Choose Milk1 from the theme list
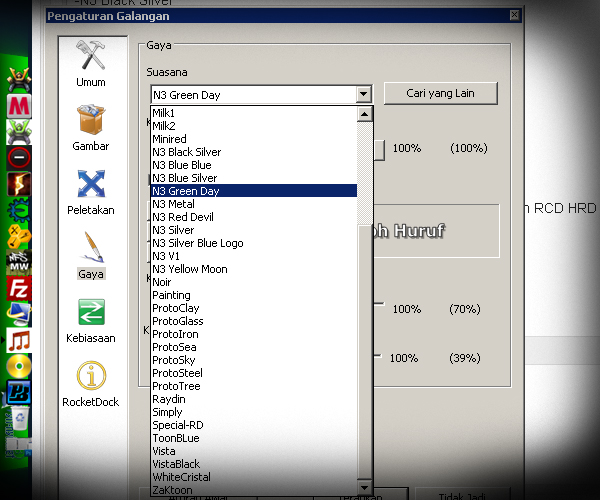The image size is (600, 500). pyautogui.click(x=254, y=113)
